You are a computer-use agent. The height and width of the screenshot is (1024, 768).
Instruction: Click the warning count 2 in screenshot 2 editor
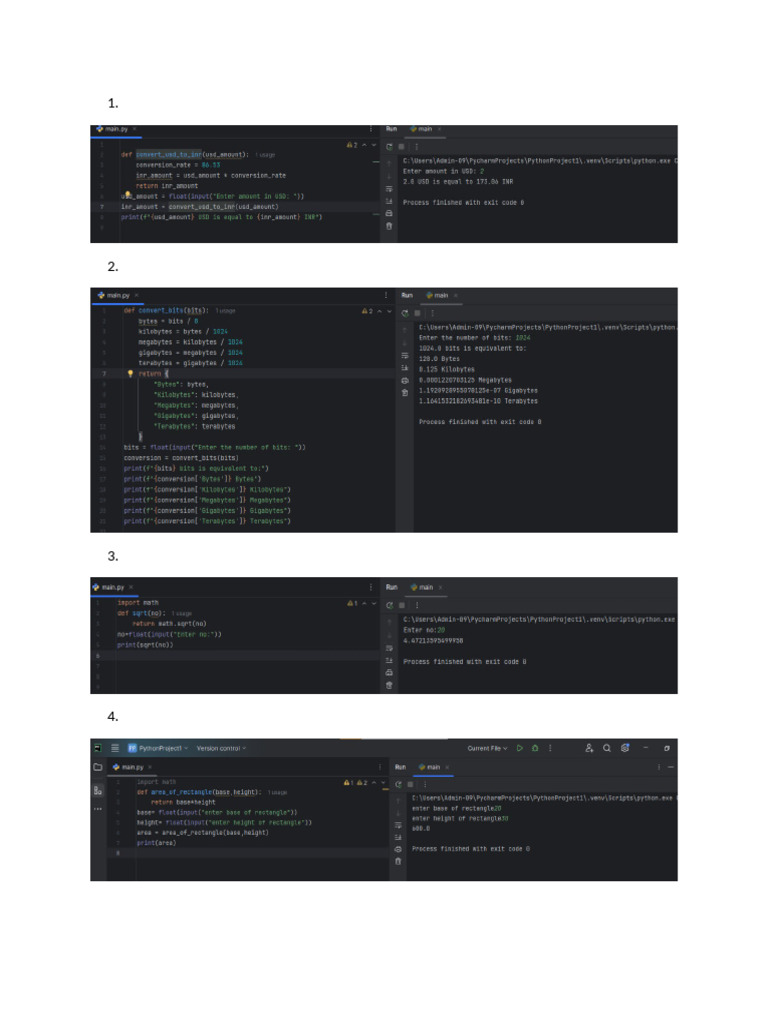[x=368, y=311]
